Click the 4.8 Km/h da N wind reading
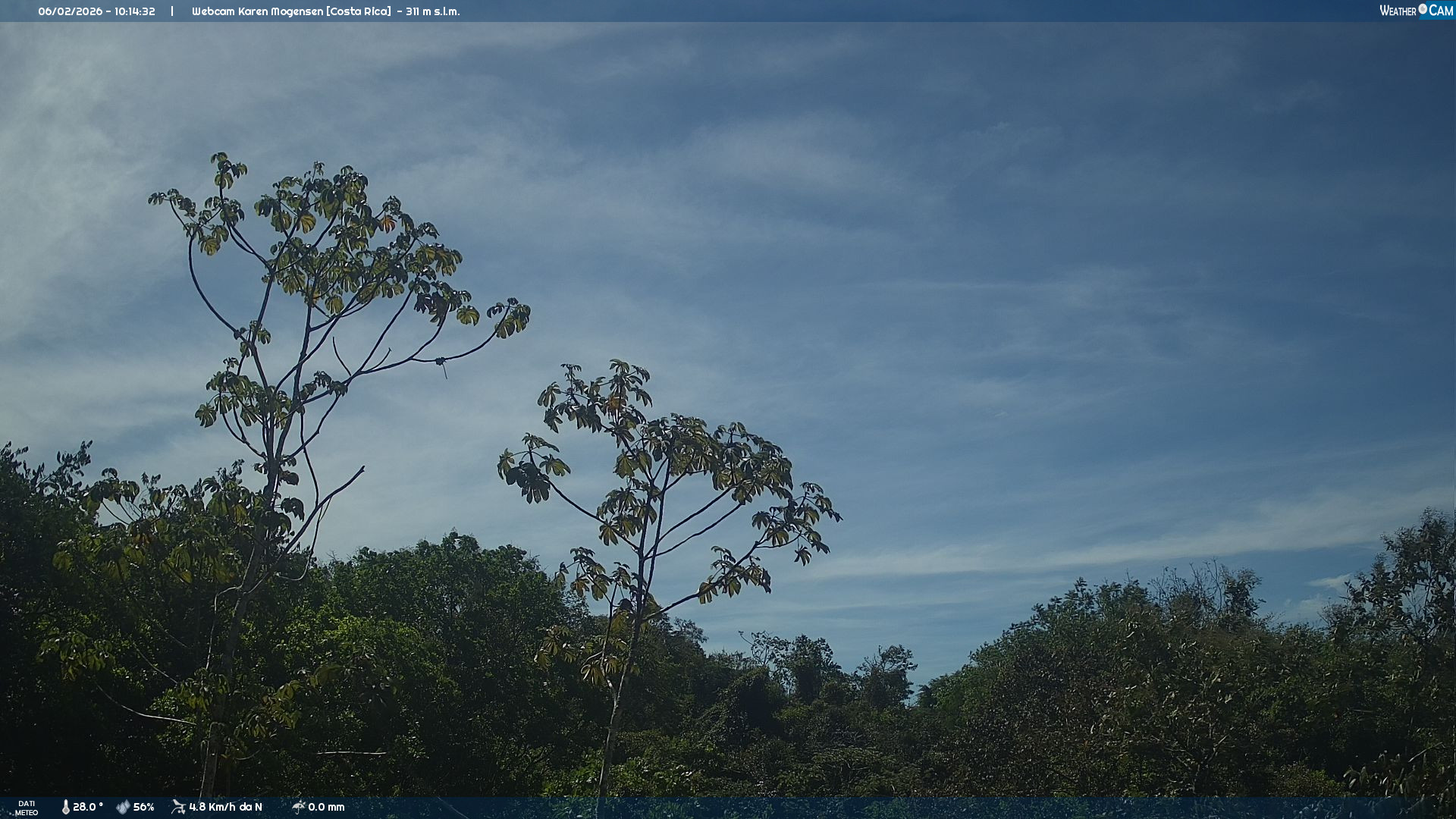The width and height of the screenshot is (1456, 819). (x=225, y=807)
